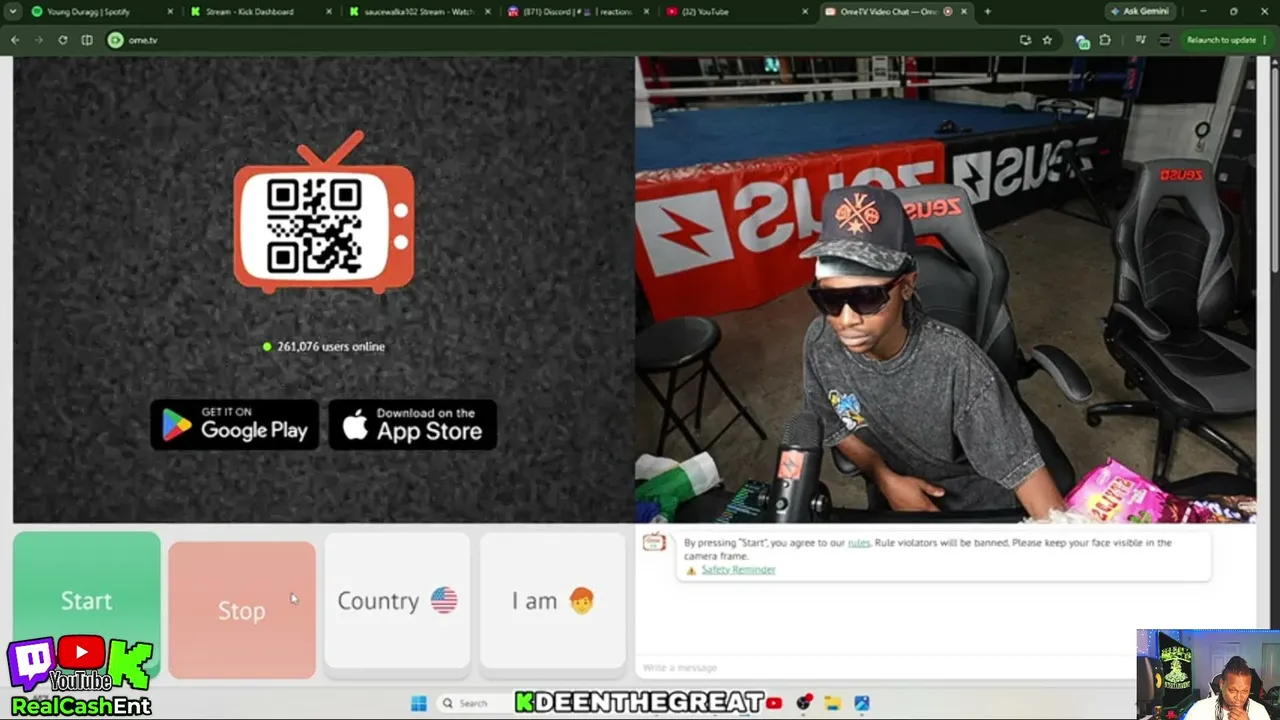Image resolution: width=1280 pixels, height=720 pixels.
Task: Open the Windows Start menu
Action: point(419,703)
